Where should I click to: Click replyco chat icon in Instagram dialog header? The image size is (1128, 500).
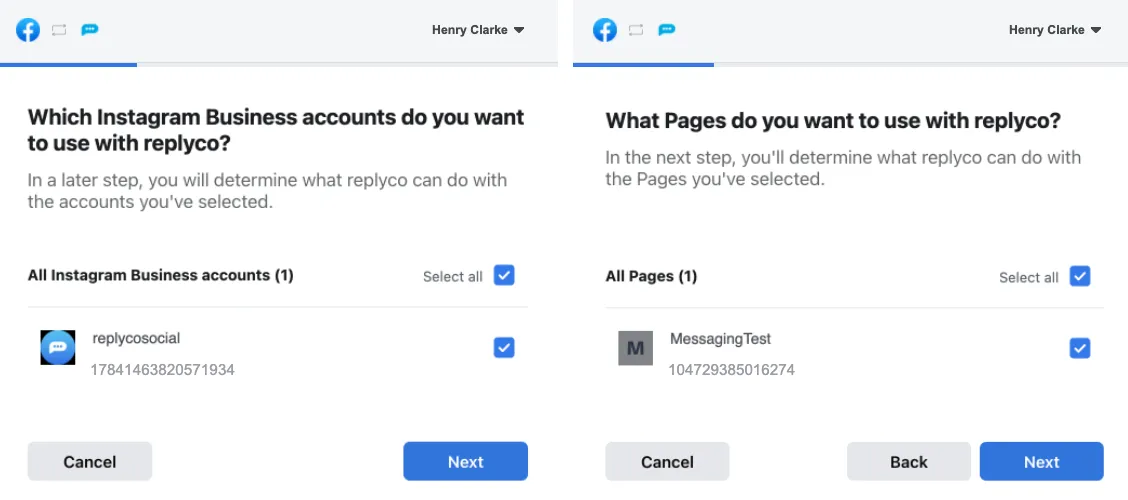(90, 29)
